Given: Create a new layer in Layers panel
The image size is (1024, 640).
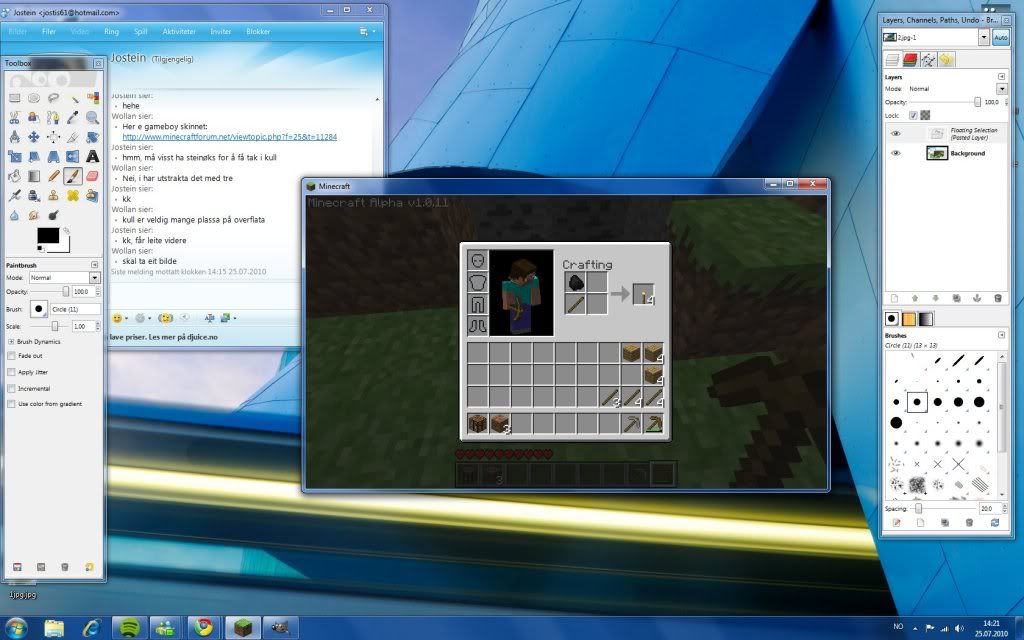Looking at the screenshot, I should (894, 298).
